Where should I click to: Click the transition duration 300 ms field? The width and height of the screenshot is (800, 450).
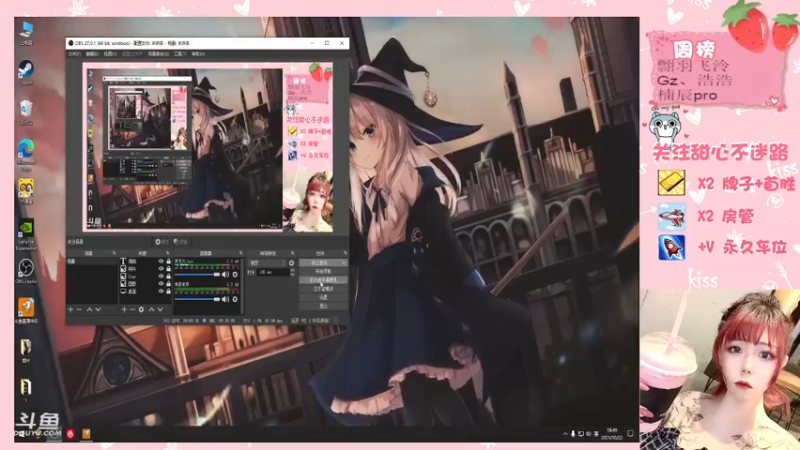[x=273, y=272]
